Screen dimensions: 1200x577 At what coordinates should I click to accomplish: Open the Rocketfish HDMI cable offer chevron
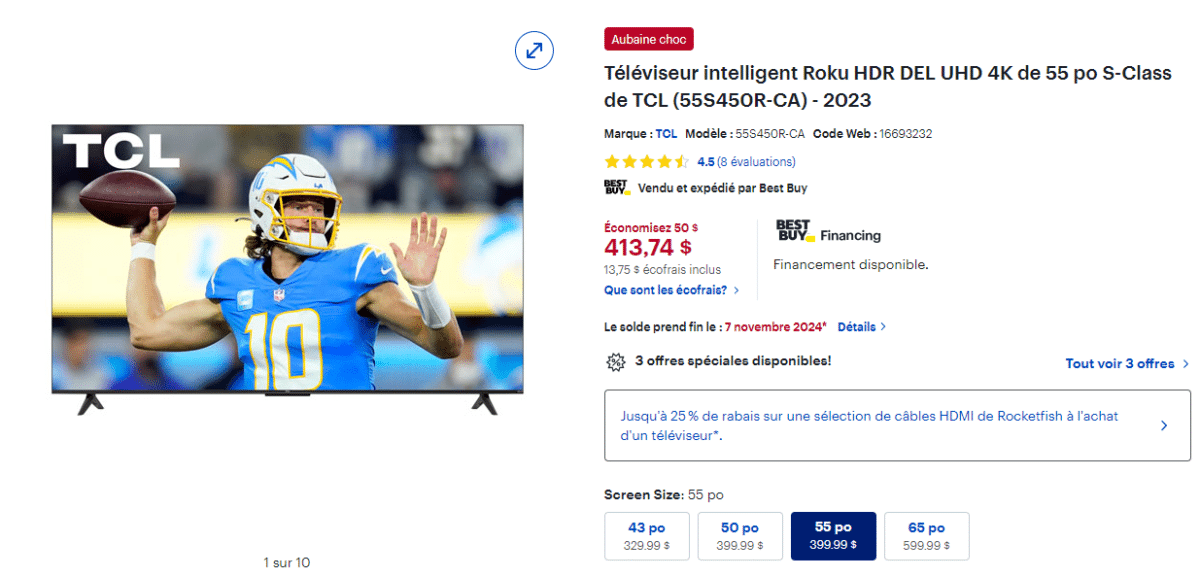pyautogui.click(x=1164, y=425)
